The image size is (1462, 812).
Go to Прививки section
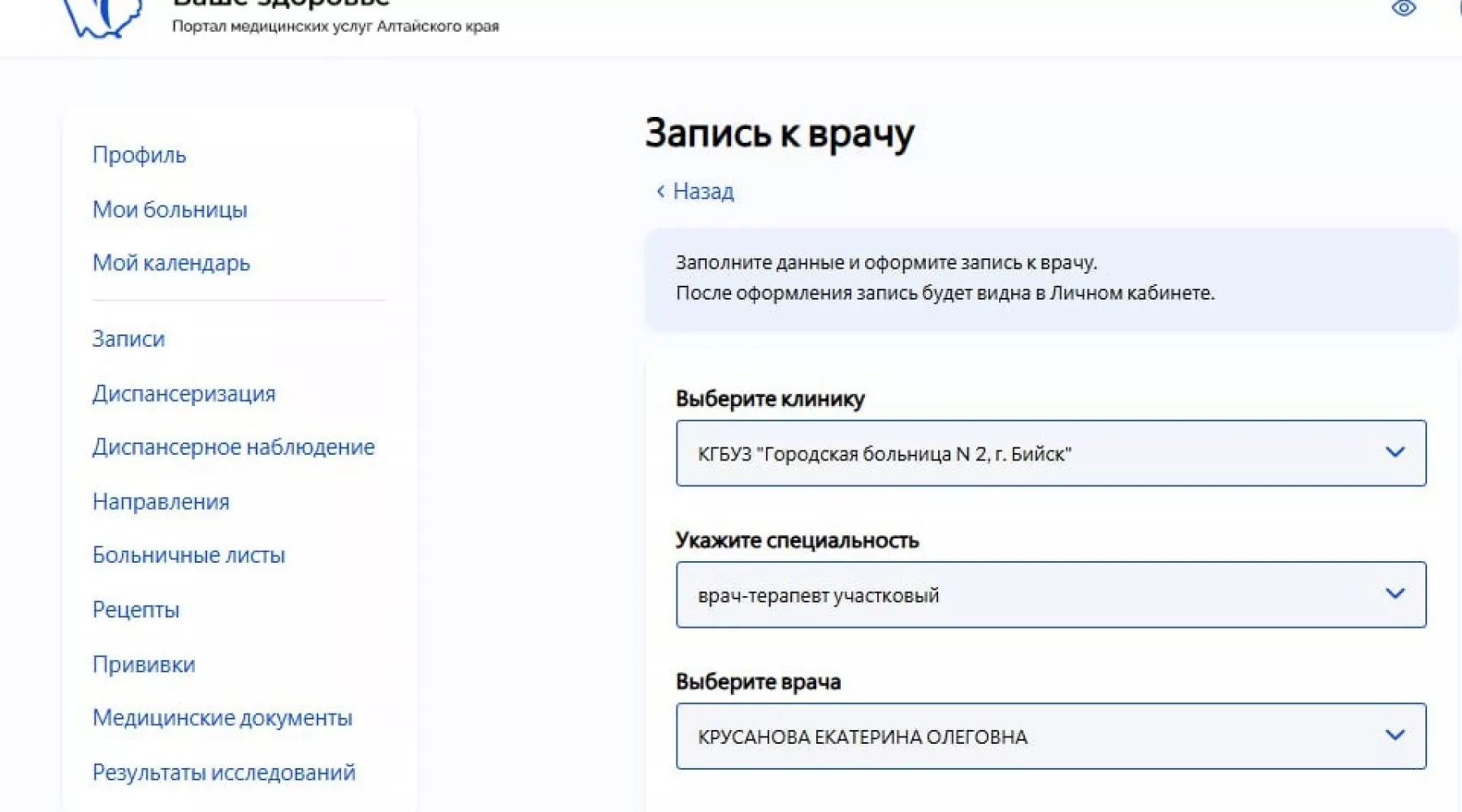tap(144, 664)
